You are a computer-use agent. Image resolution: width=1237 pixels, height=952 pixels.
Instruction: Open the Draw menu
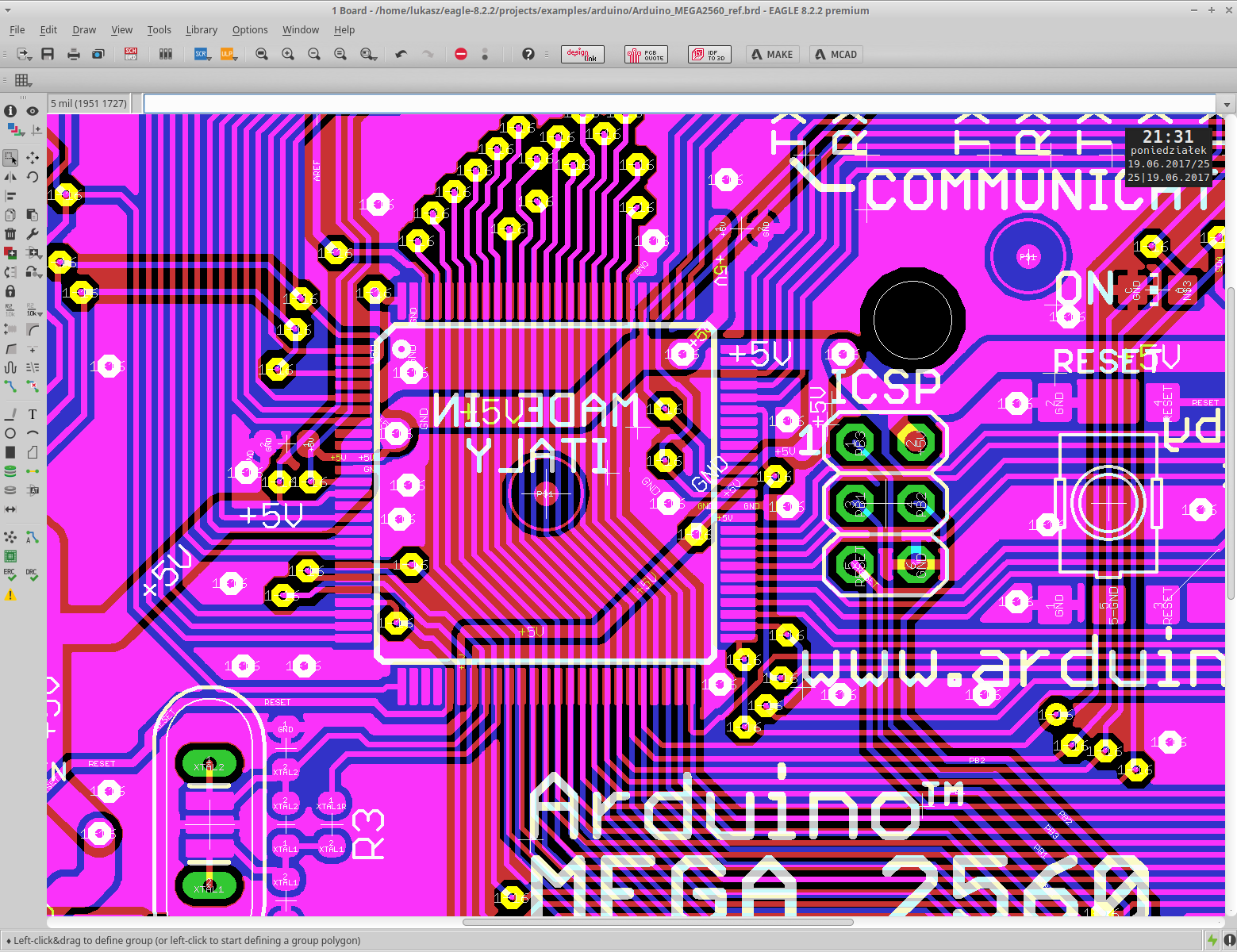(x=84, y=30)
